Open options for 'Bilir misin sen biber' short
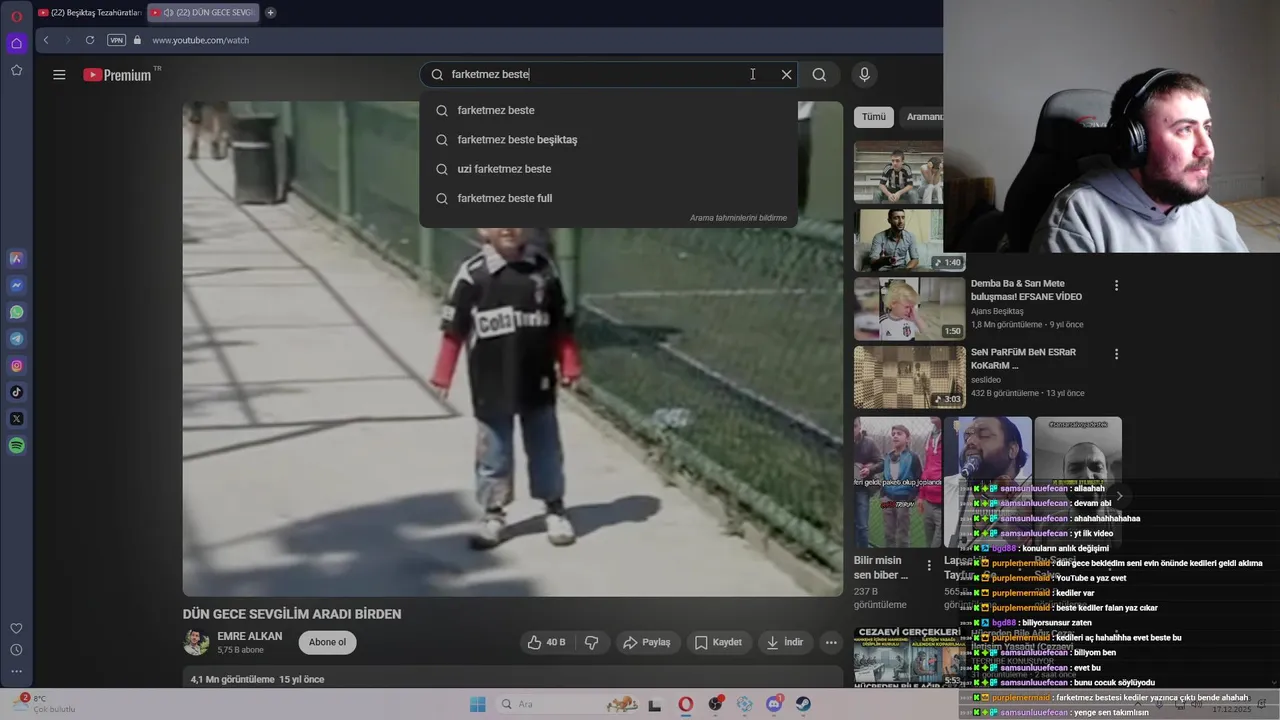This screenshot has width=1280, height=720. tap(929, 566)
